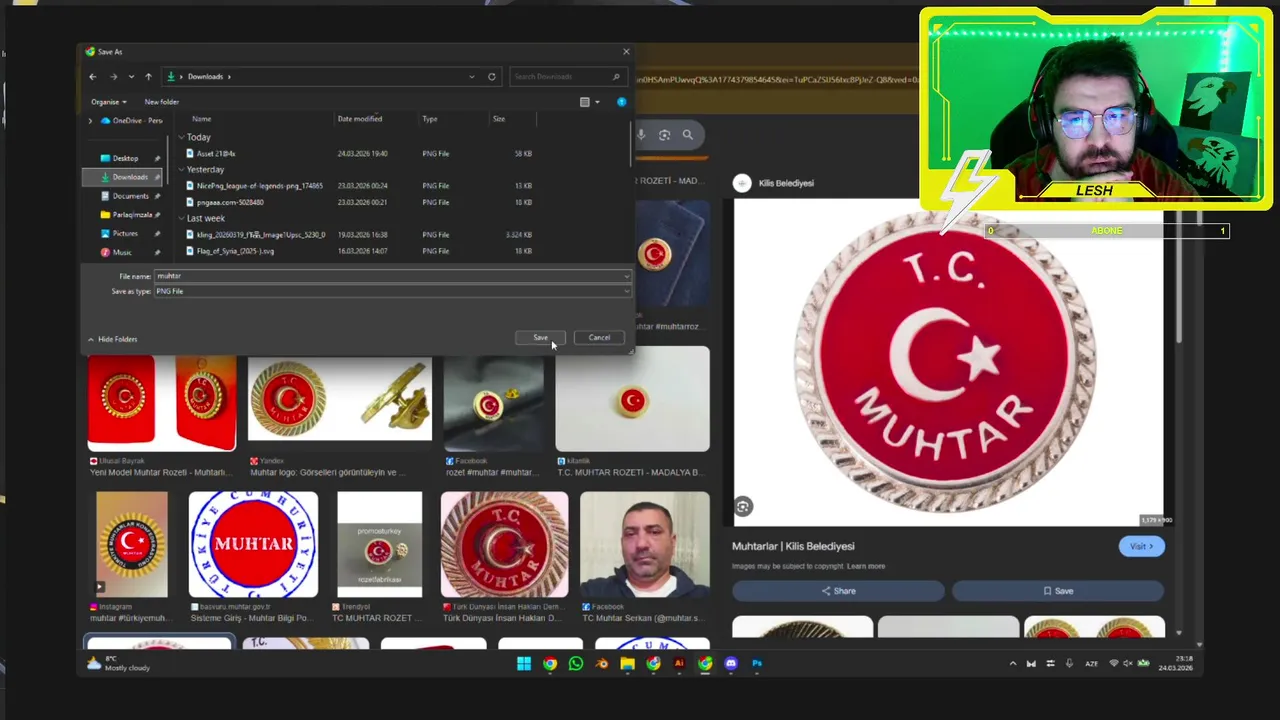The height and width of the screenshot is (720, 1280).
Task: Sort files by Size column
Action: coord(499,119)
